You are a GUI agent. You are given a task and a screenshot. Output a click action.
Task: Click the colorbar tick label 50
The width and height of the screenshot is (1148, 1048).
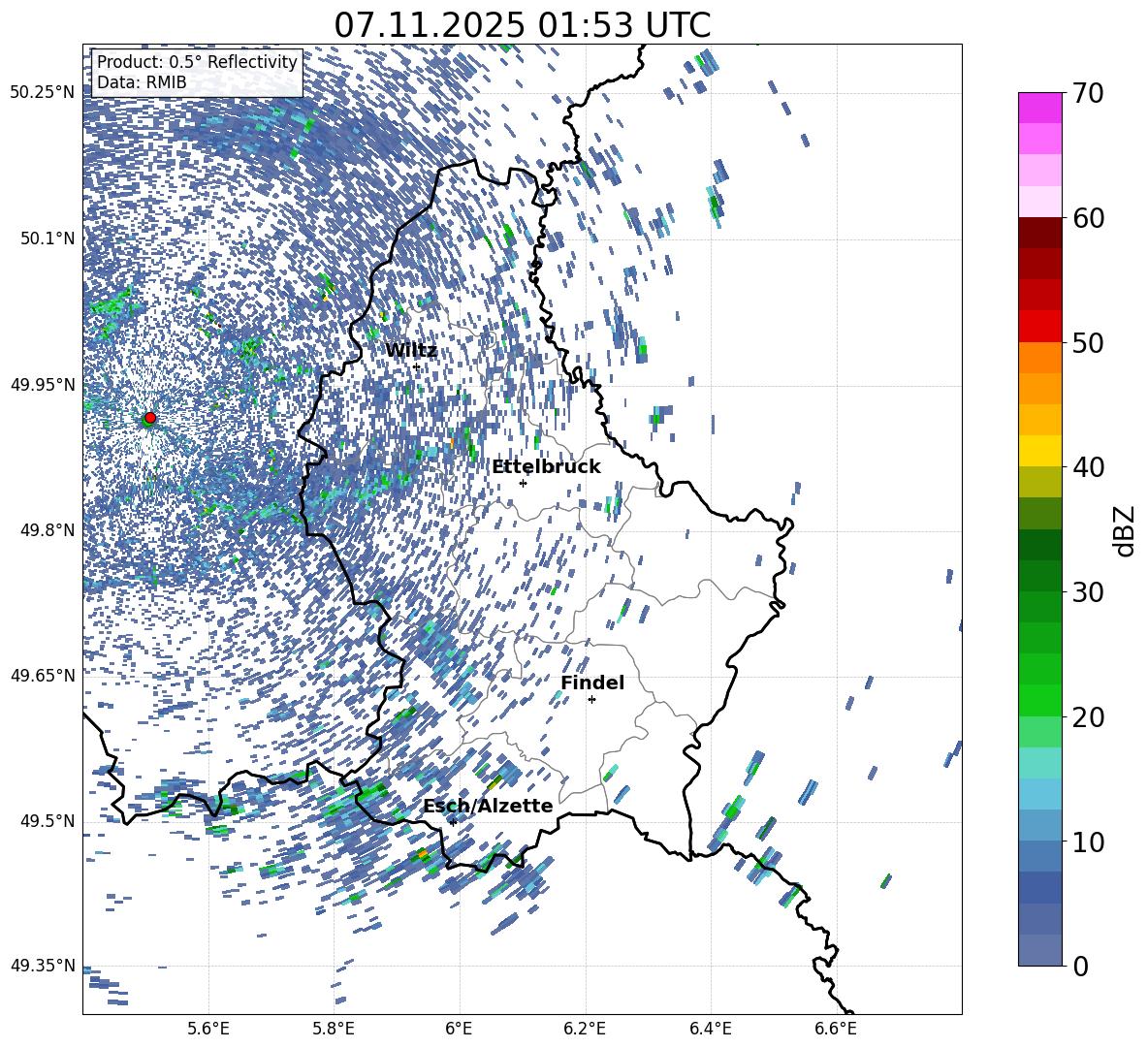click(1088, 343)
